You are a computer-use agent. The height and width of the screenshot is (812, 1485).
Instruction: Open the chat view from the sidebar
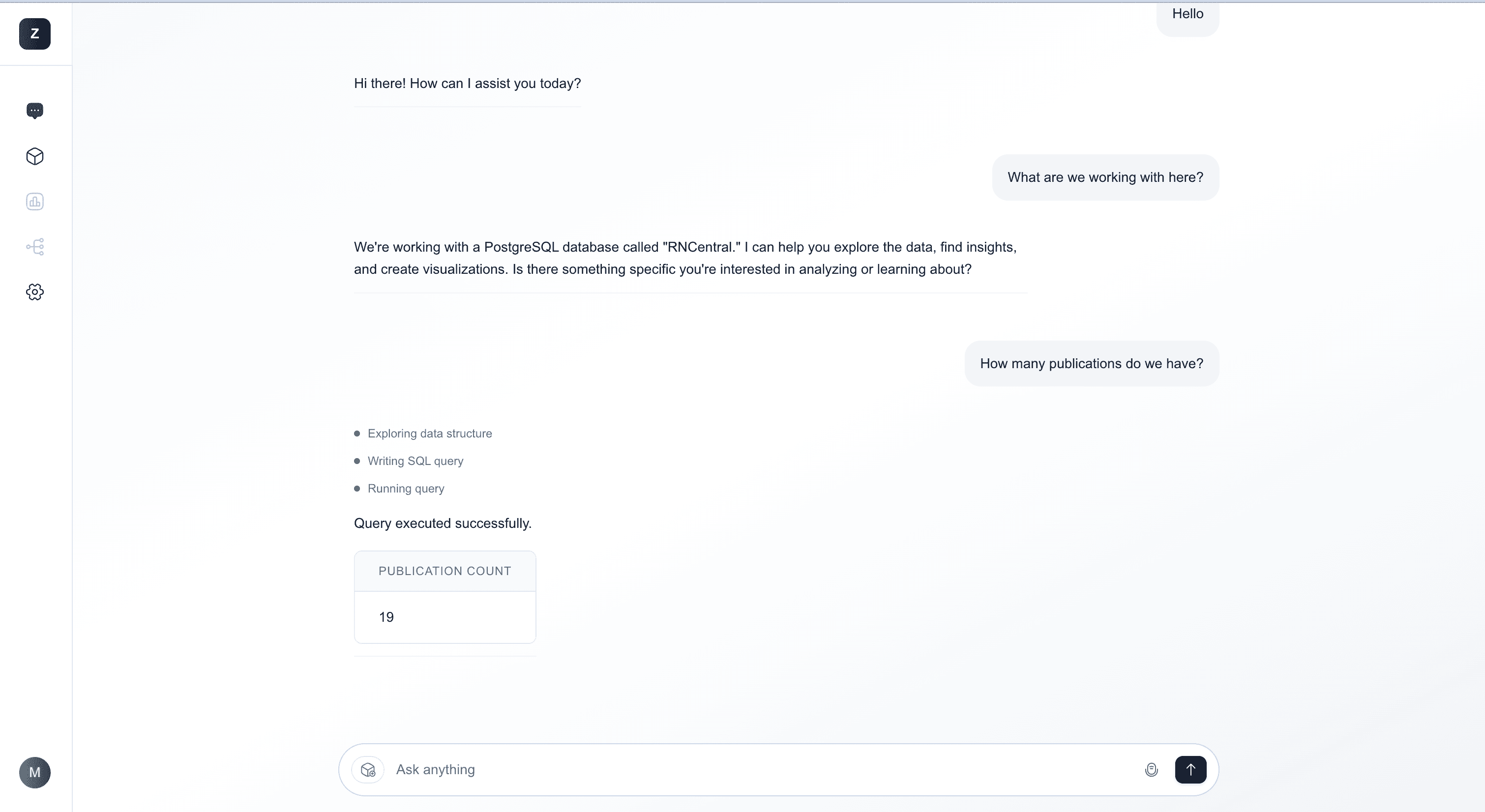click(34, 110)
